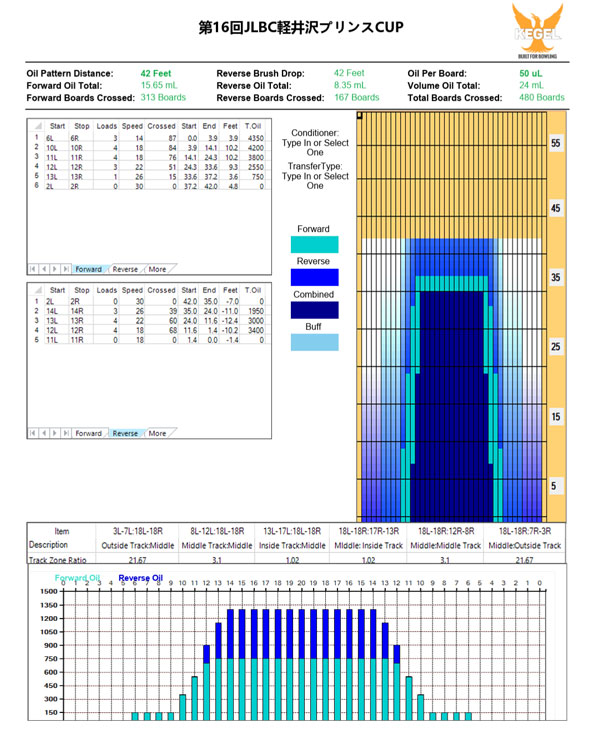
Task: Jump to last sheet in forward loads table
Action: click(66, 269)
